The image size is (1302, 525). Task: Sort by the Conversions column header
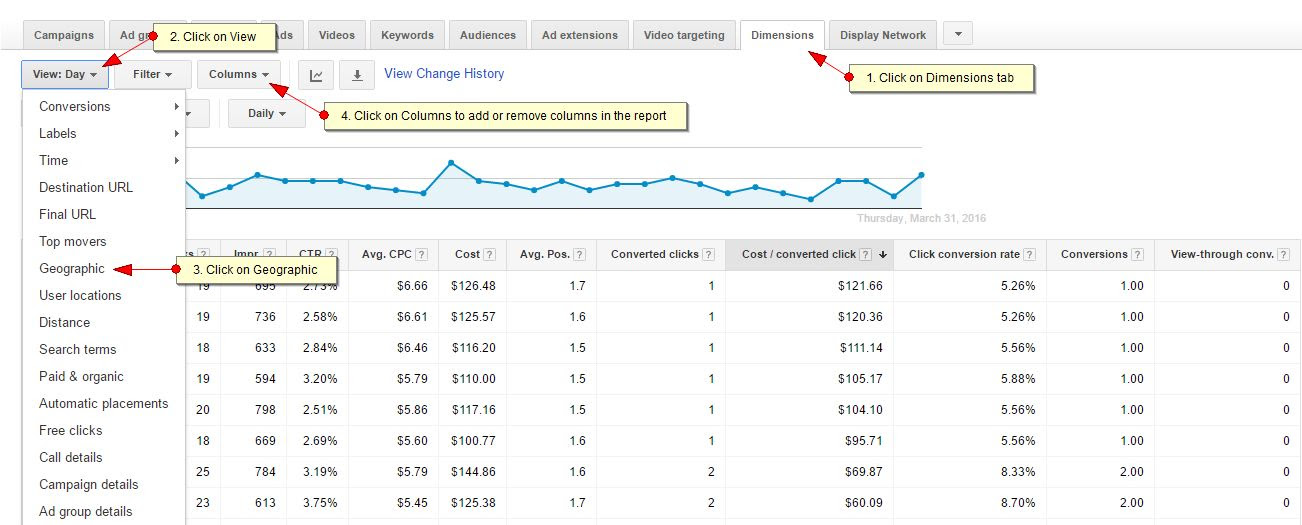[1094, 254]
